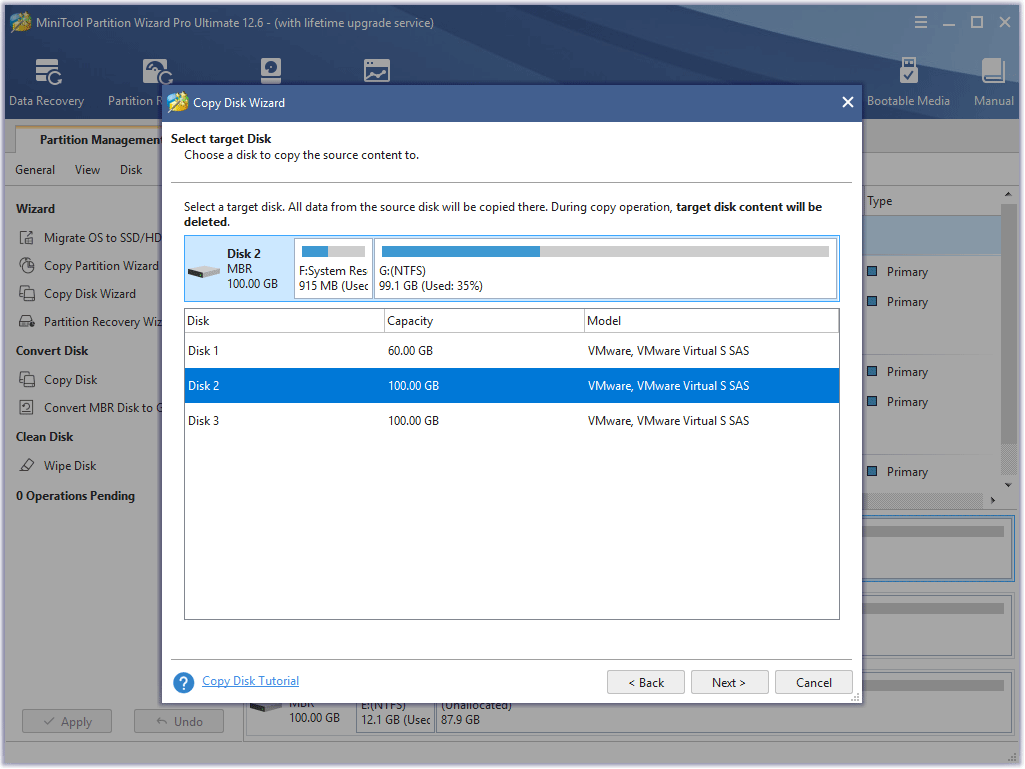
Task: Open Data Recovery tool icon
Action: pos(48,72)
